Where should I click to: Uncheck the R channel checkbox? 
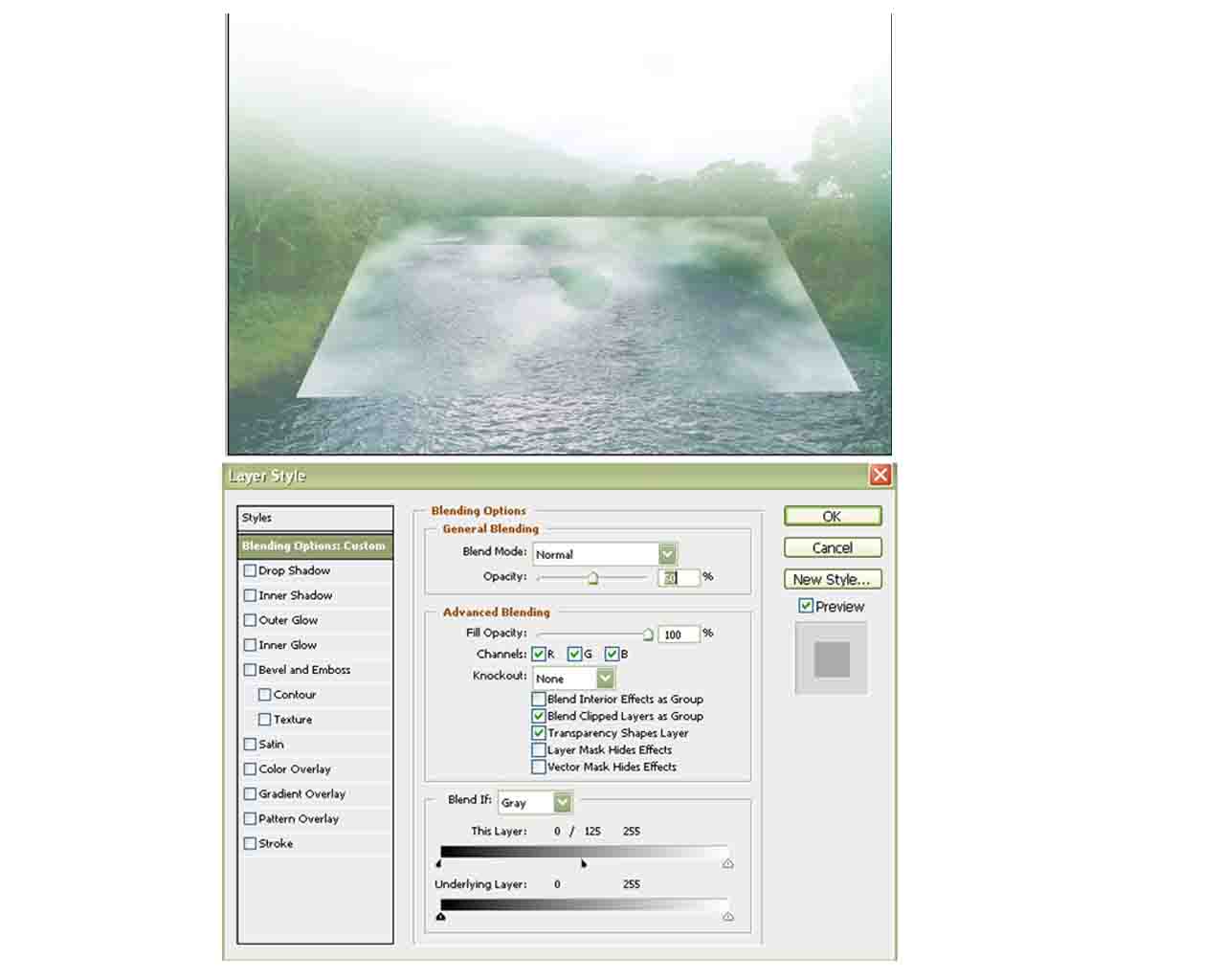tap(539, 654)
